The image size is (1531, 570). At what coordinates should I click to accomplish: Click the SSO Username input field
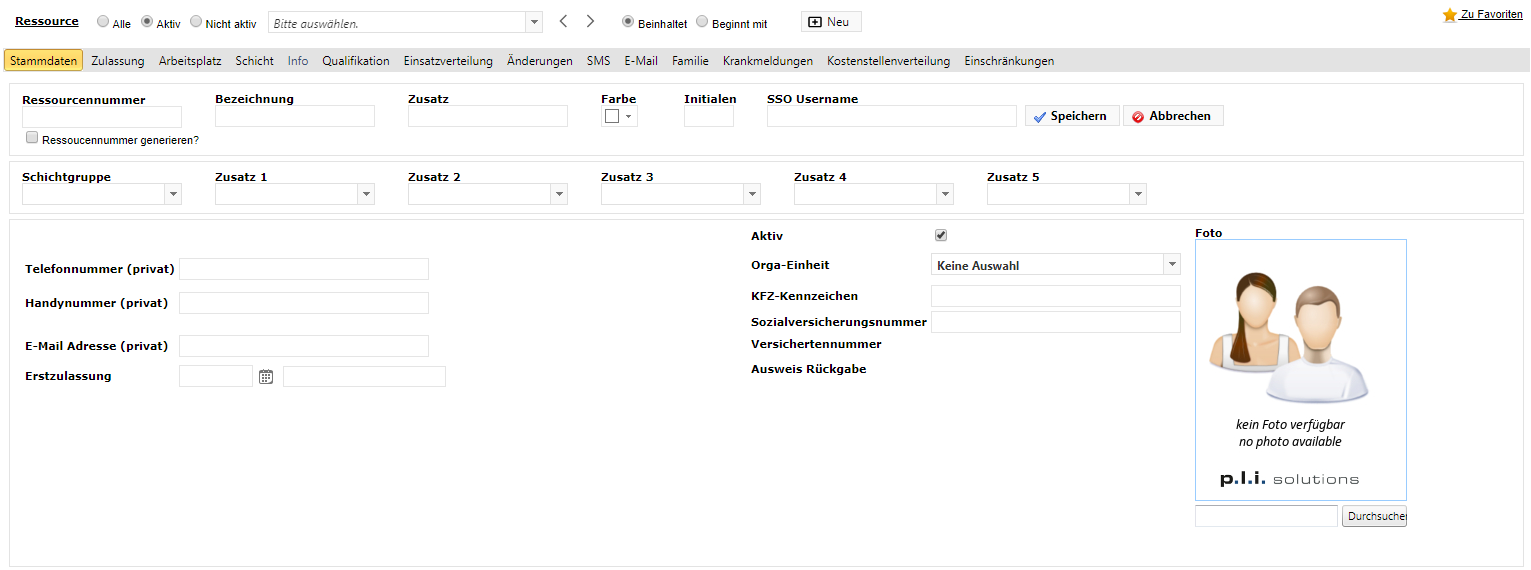pos(892,116)
